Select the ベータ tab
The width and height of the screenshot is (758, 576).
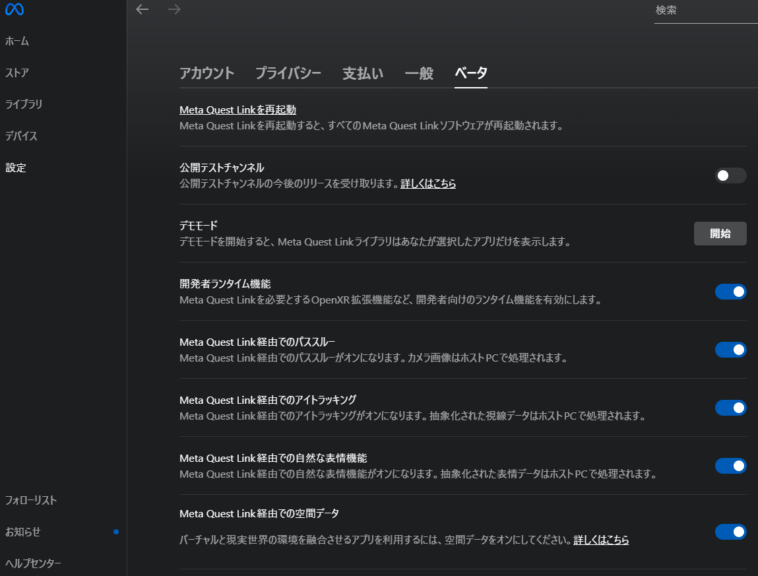[471, 73]
